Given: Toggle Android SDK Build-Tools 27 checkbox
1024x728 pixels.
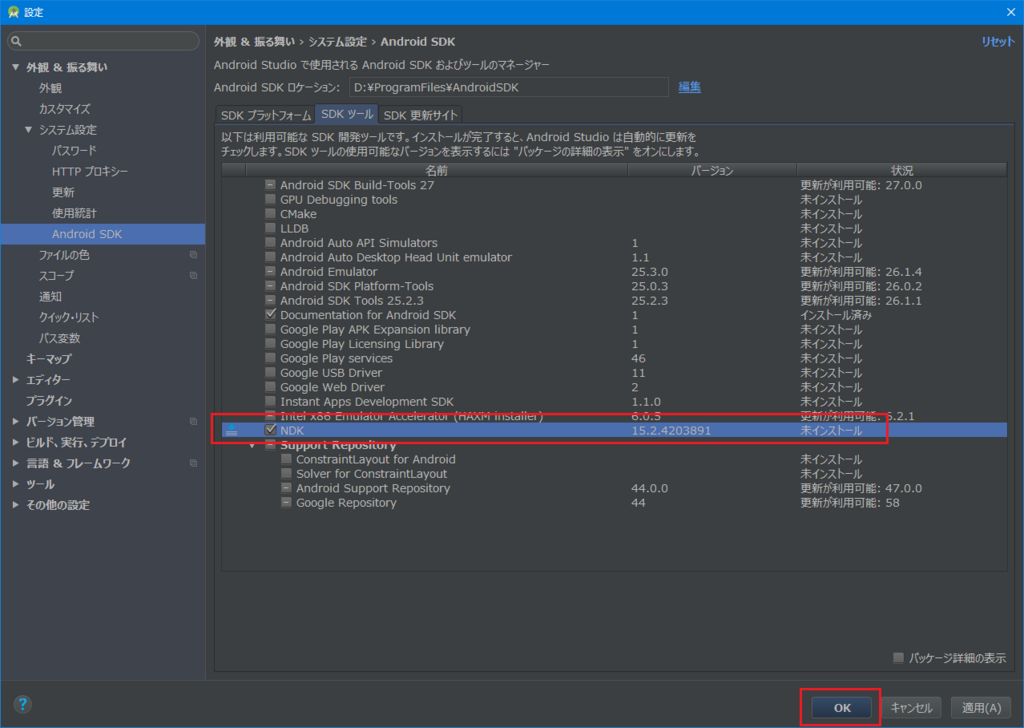Looking at the screenshot, I should [x=270, y=185].
